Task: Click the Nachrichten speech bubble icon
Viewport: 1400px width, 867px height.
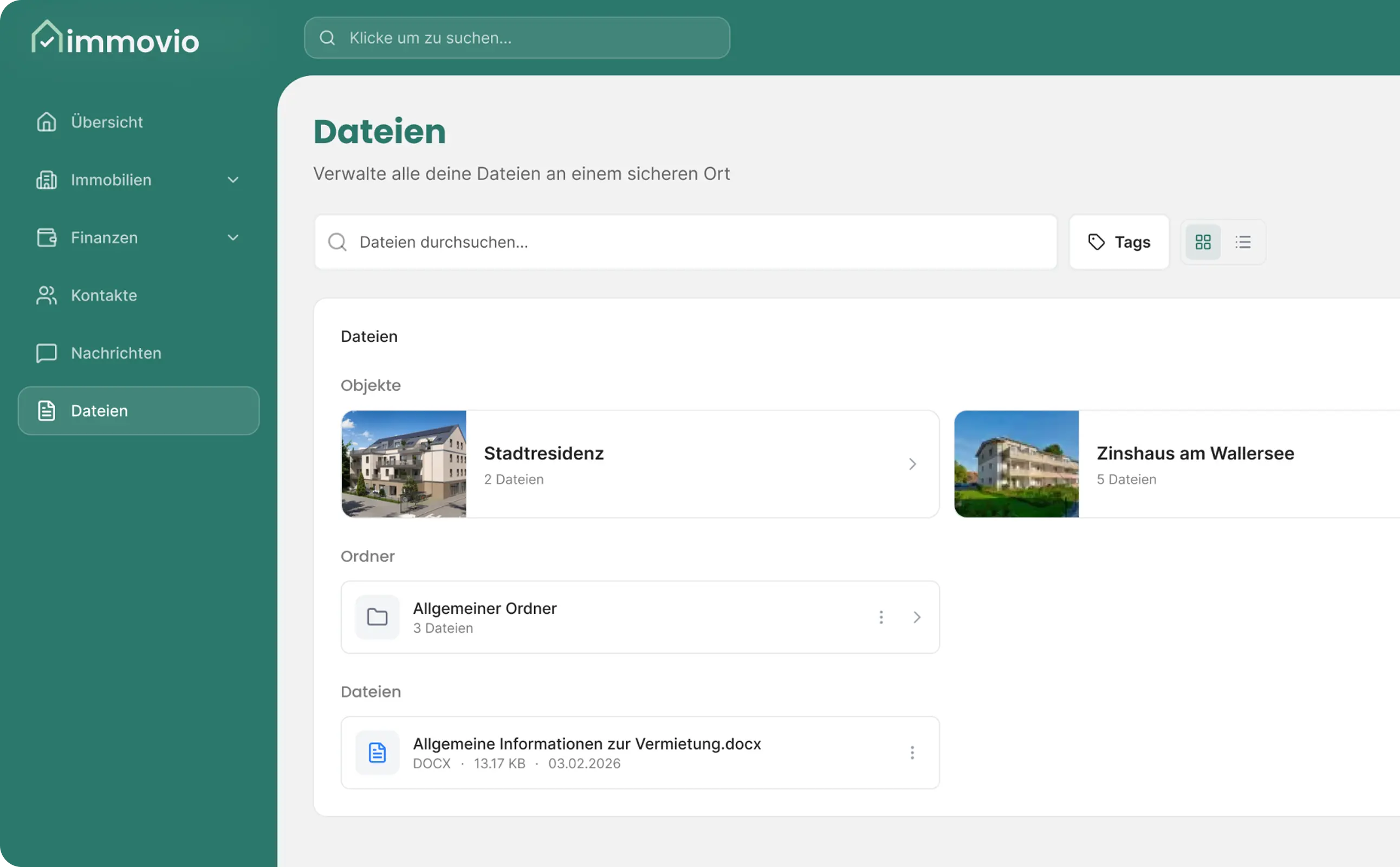Action: [47, 353]
